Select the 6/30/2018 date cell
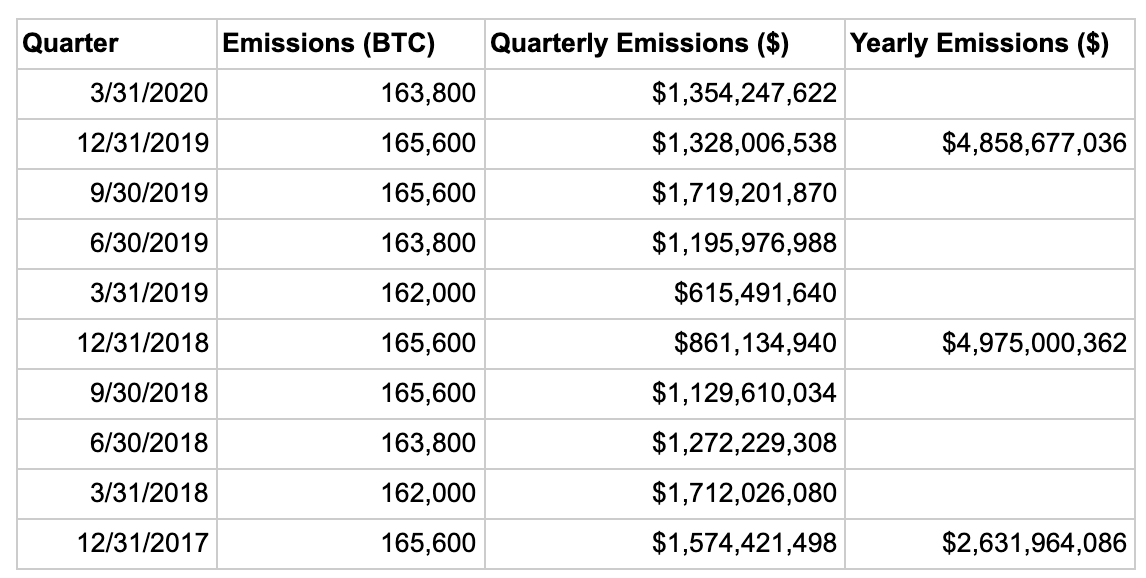Image resolution: width=1146 pixels, height=578 pixels. 148,443
